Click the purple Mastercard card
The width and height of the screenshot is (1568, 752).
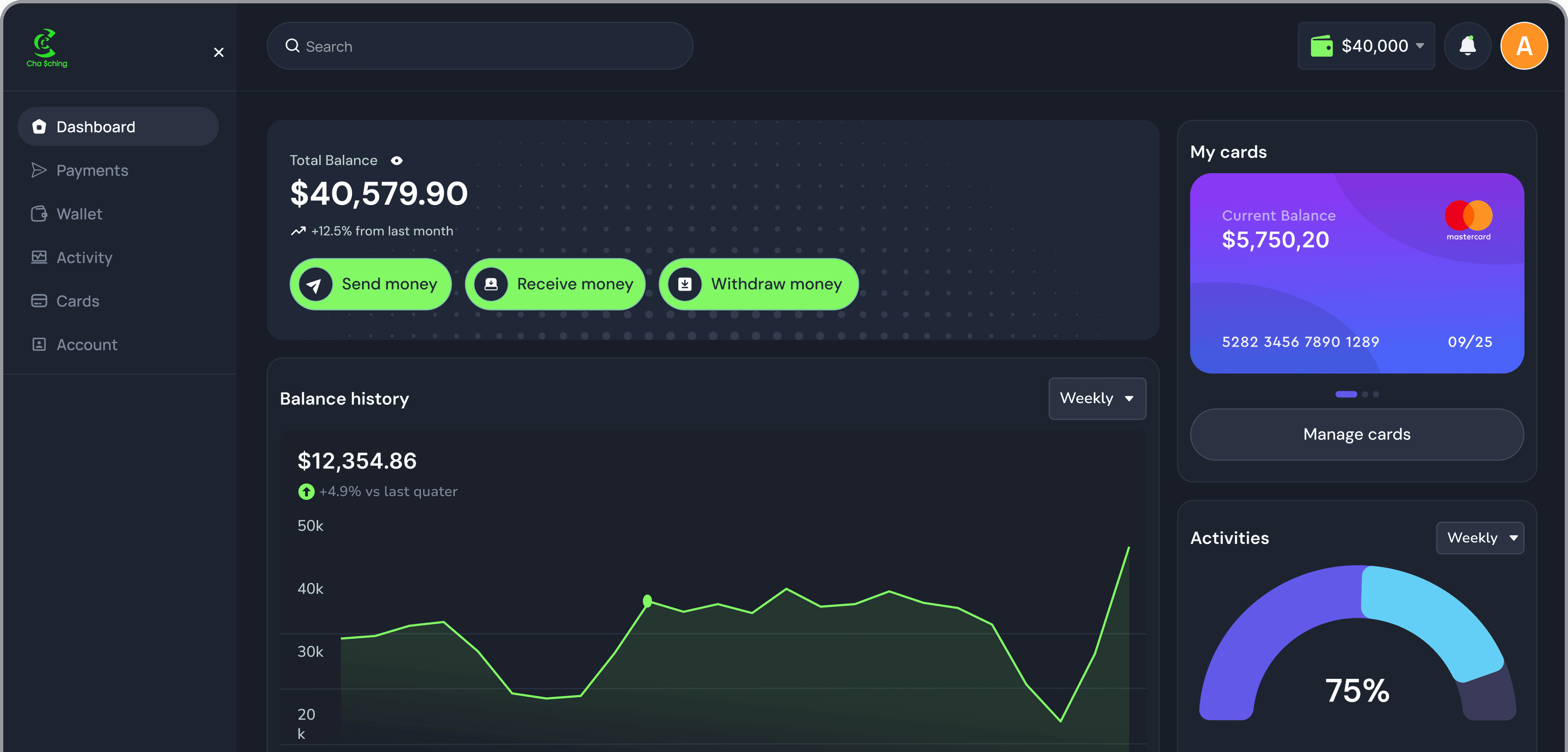coord(1357,273)
